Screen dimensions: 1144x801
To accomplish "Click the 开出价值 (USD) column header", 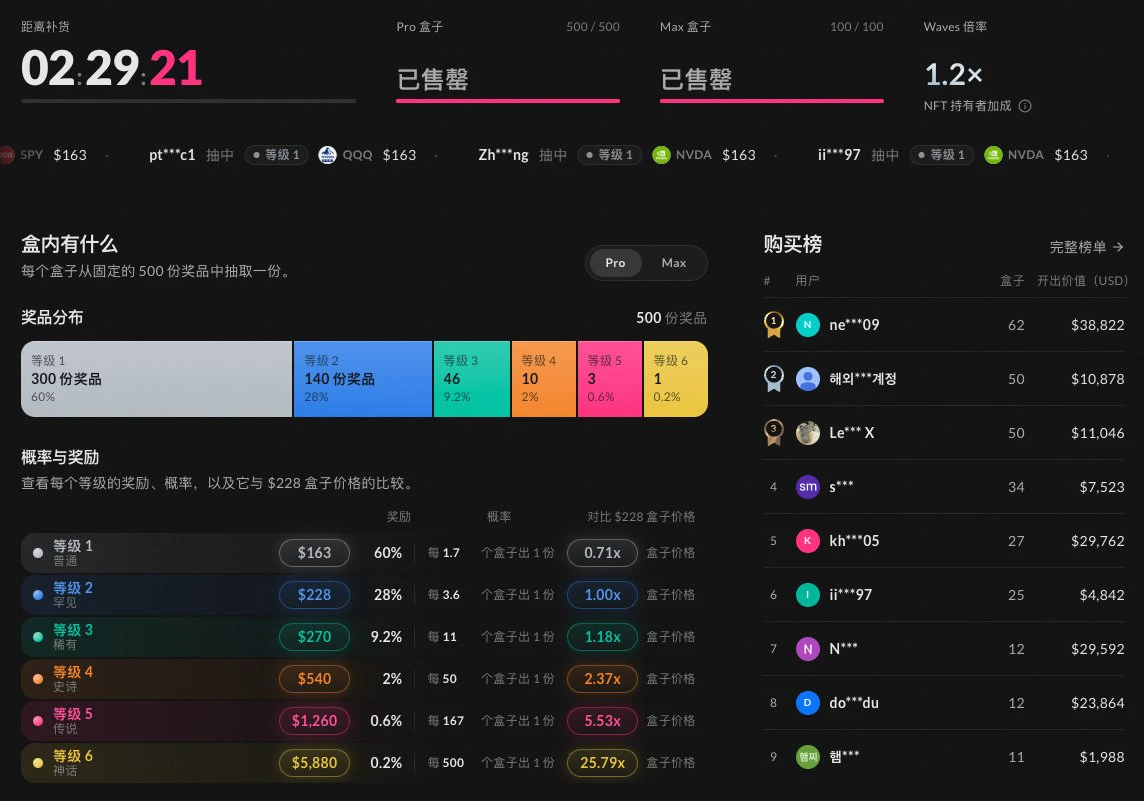I will [1083, 281].
